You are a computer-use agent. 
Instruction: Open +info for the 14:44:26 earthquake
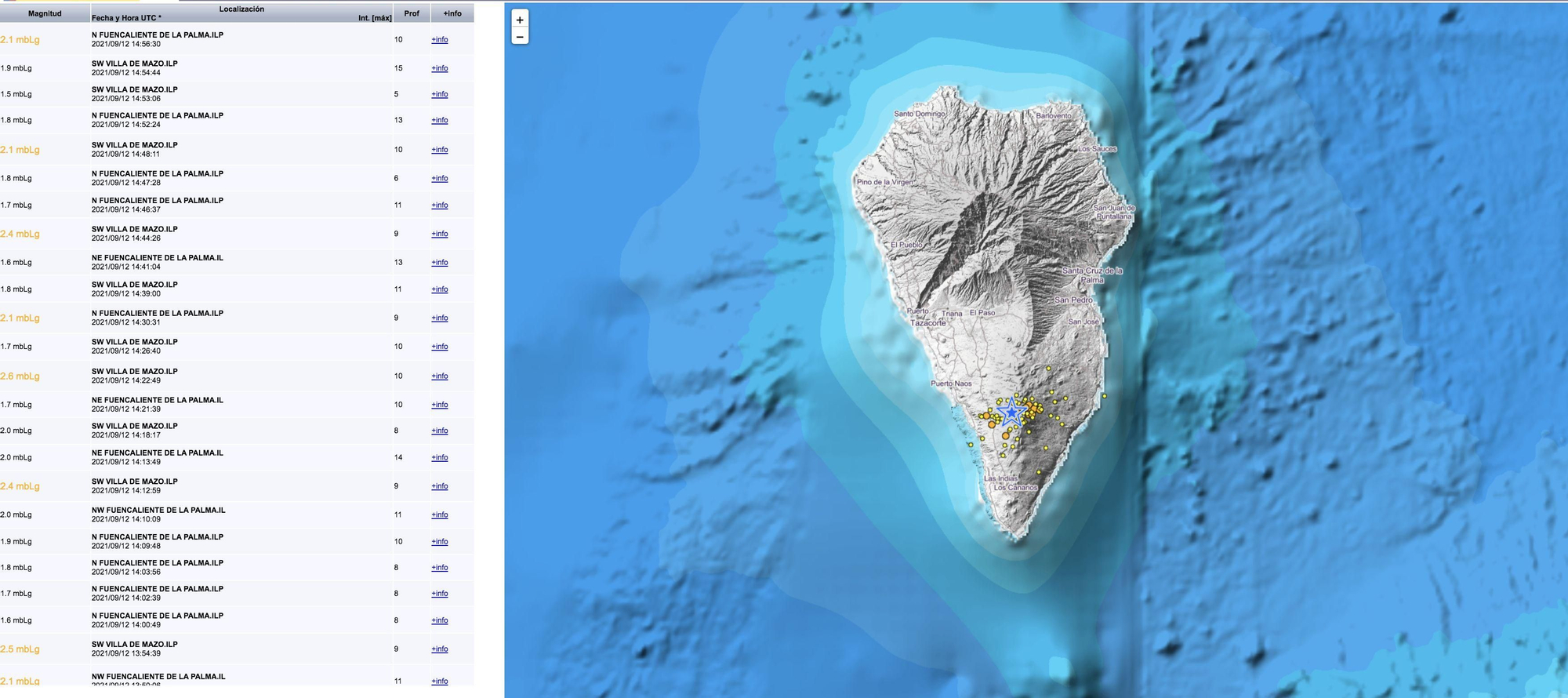tap(440, 234)
